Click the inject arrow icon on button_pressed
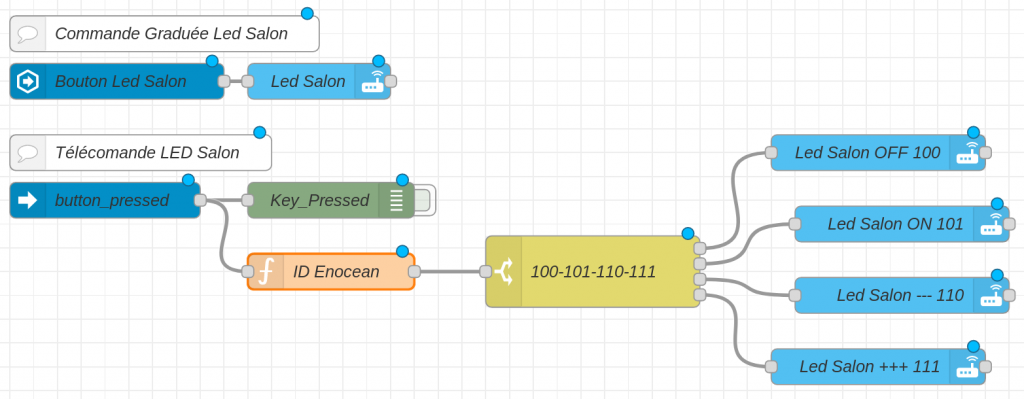 [28, 200]
